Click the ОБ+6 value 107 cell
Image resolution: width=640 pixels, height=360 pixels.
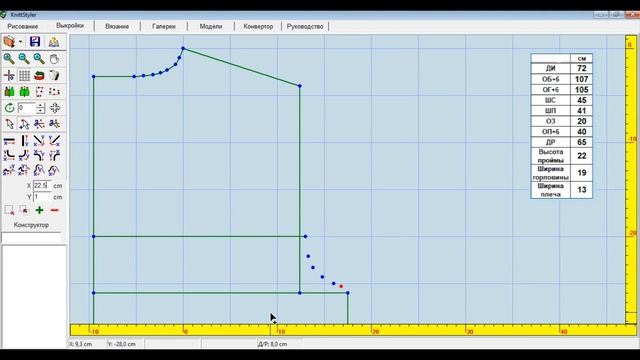582,79
